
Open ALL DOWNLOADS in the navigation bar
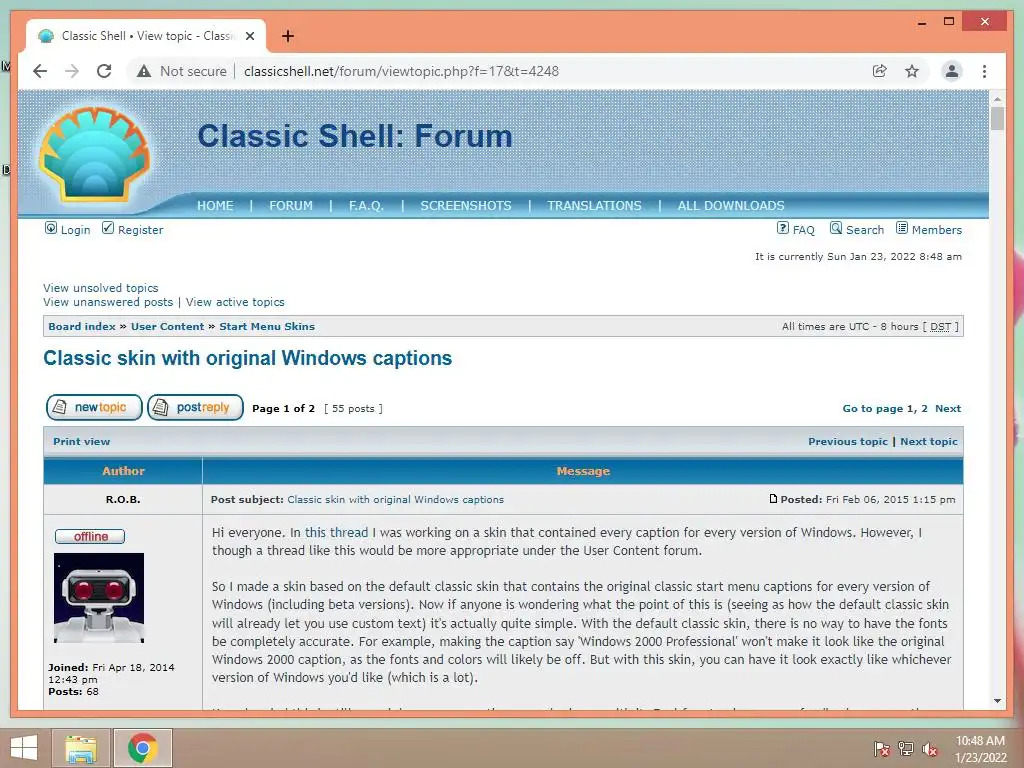click(731, 206)
